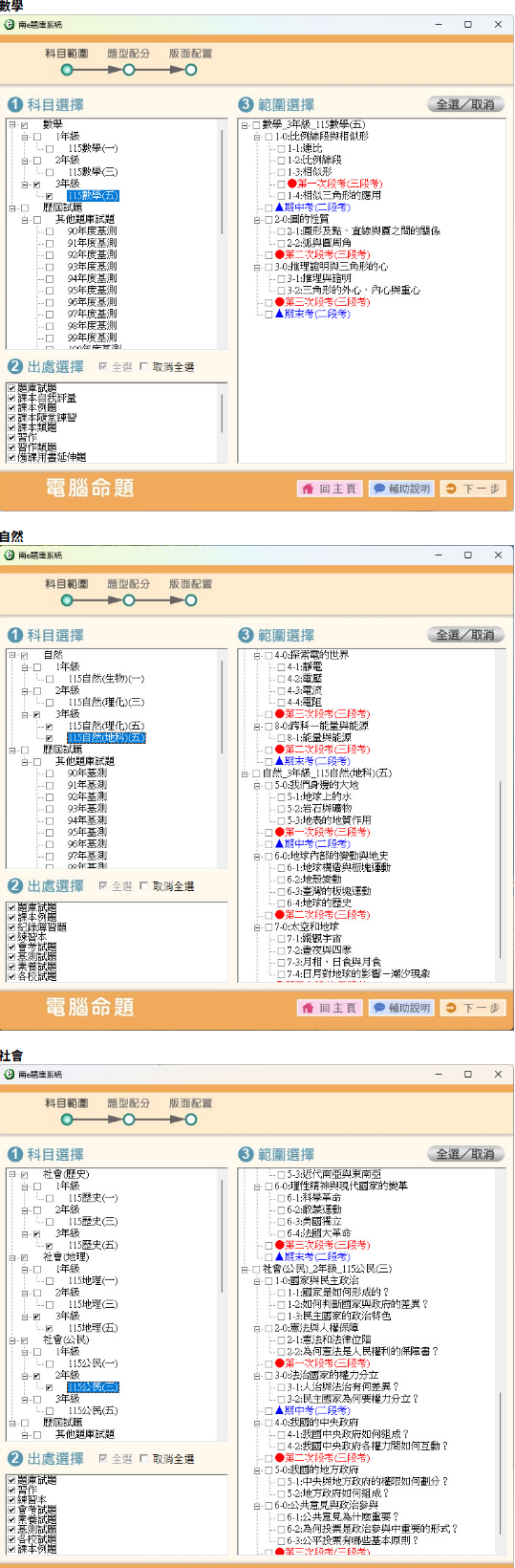Click 回主頁 home button in 自然 window
Image resolution: width=515 pixels, height=1568 pixels.
pyautogui.click(x=330, y=1008)
